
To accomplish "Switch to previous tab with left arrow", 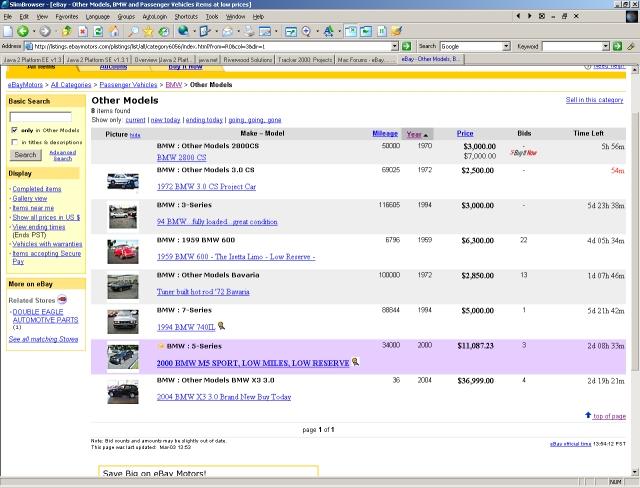I will (518, 16).
